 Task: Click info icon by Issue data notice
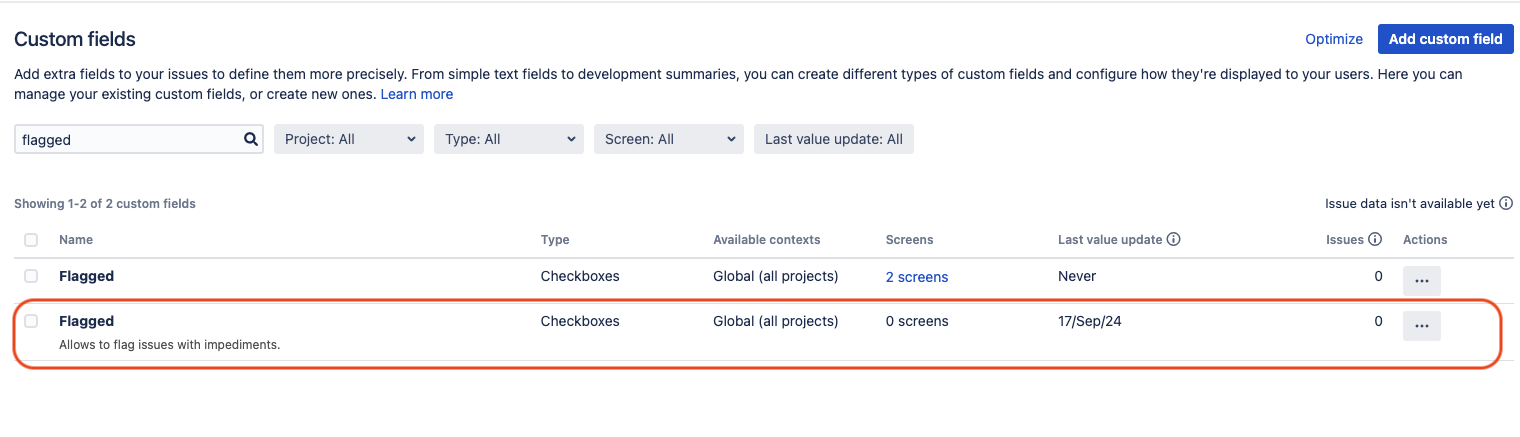[1505, 204]
